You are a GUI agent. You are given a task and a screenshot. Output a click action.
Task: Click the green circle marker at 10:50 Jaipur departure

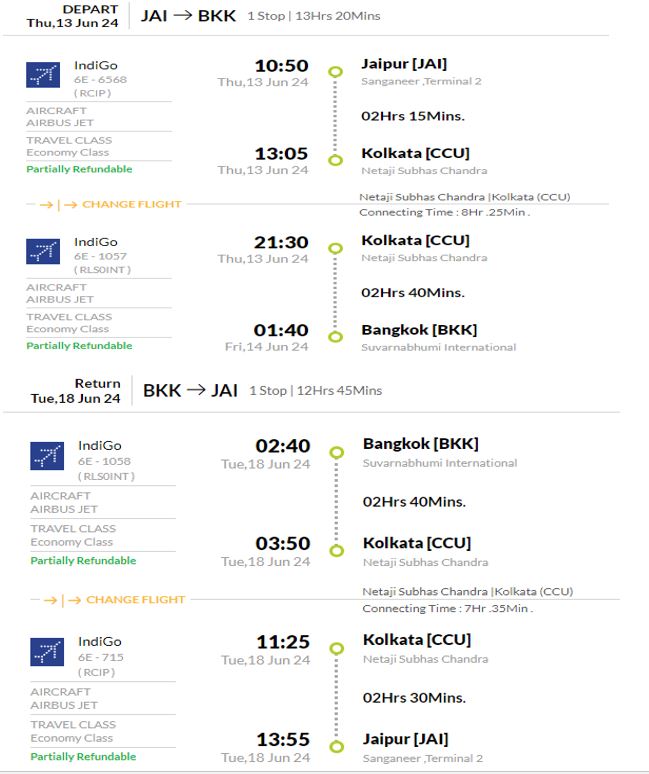pyautogui.click(x=336, y=72)
